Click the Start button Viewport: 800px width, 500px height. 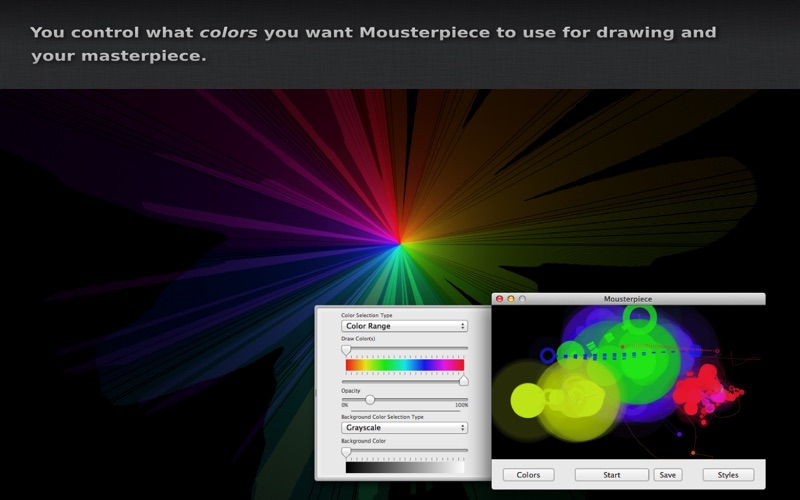coord(611,474)
